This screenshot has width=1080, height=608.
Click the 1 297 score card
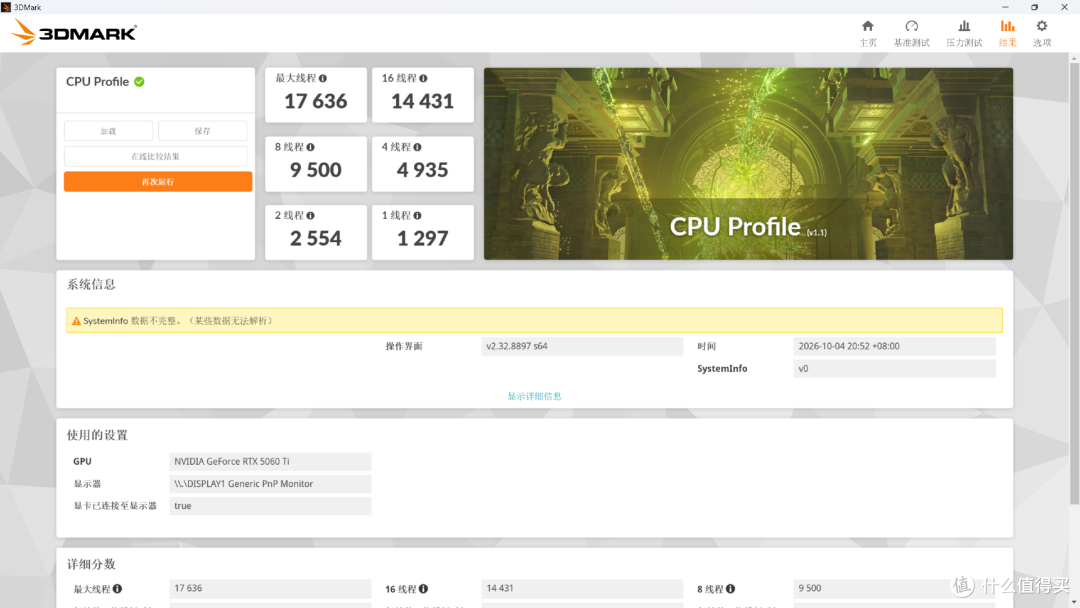click(x=423, y=232)
